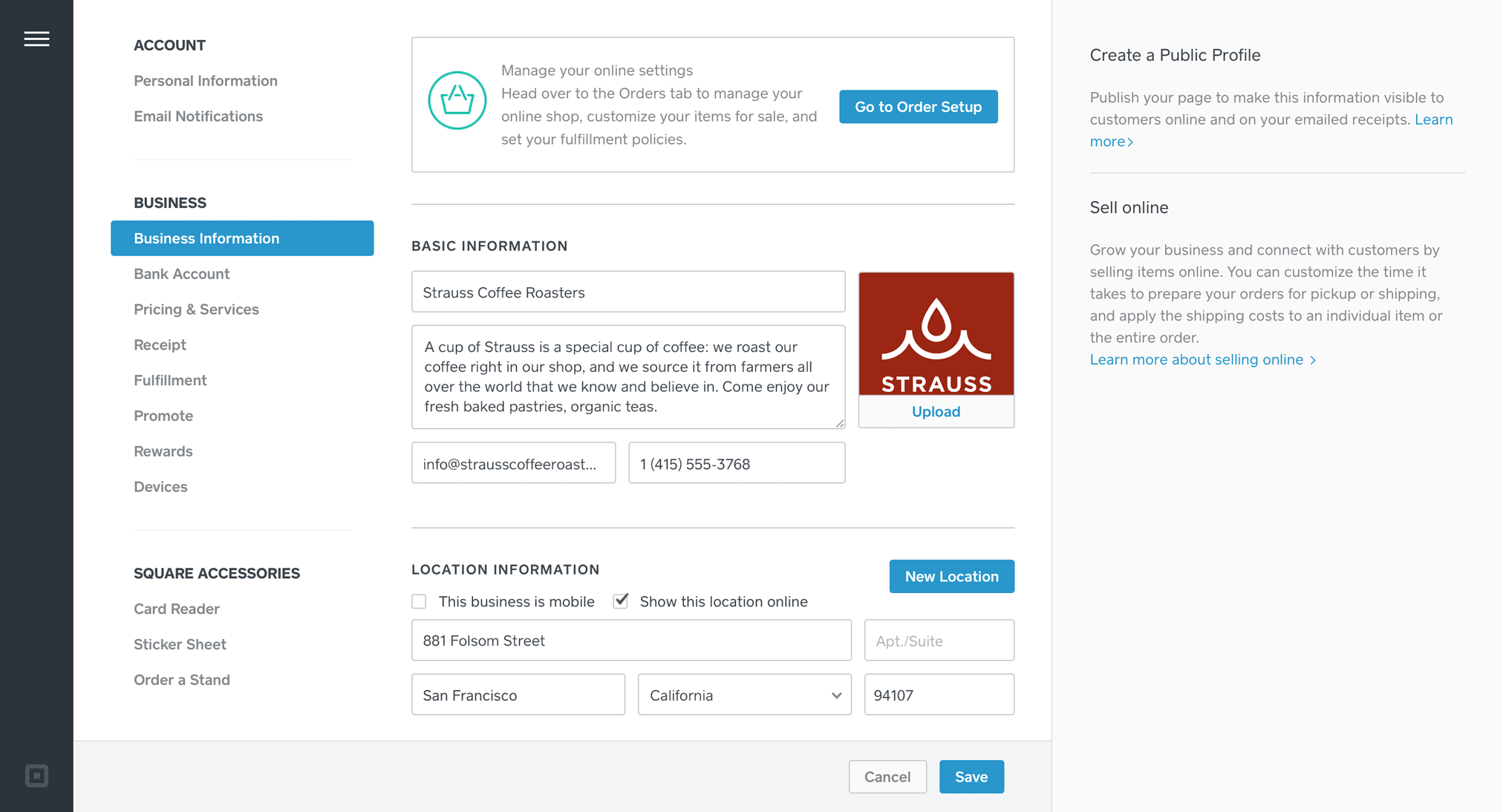
Task: Click the Upload logo link
Action: (x=936, y=411)
